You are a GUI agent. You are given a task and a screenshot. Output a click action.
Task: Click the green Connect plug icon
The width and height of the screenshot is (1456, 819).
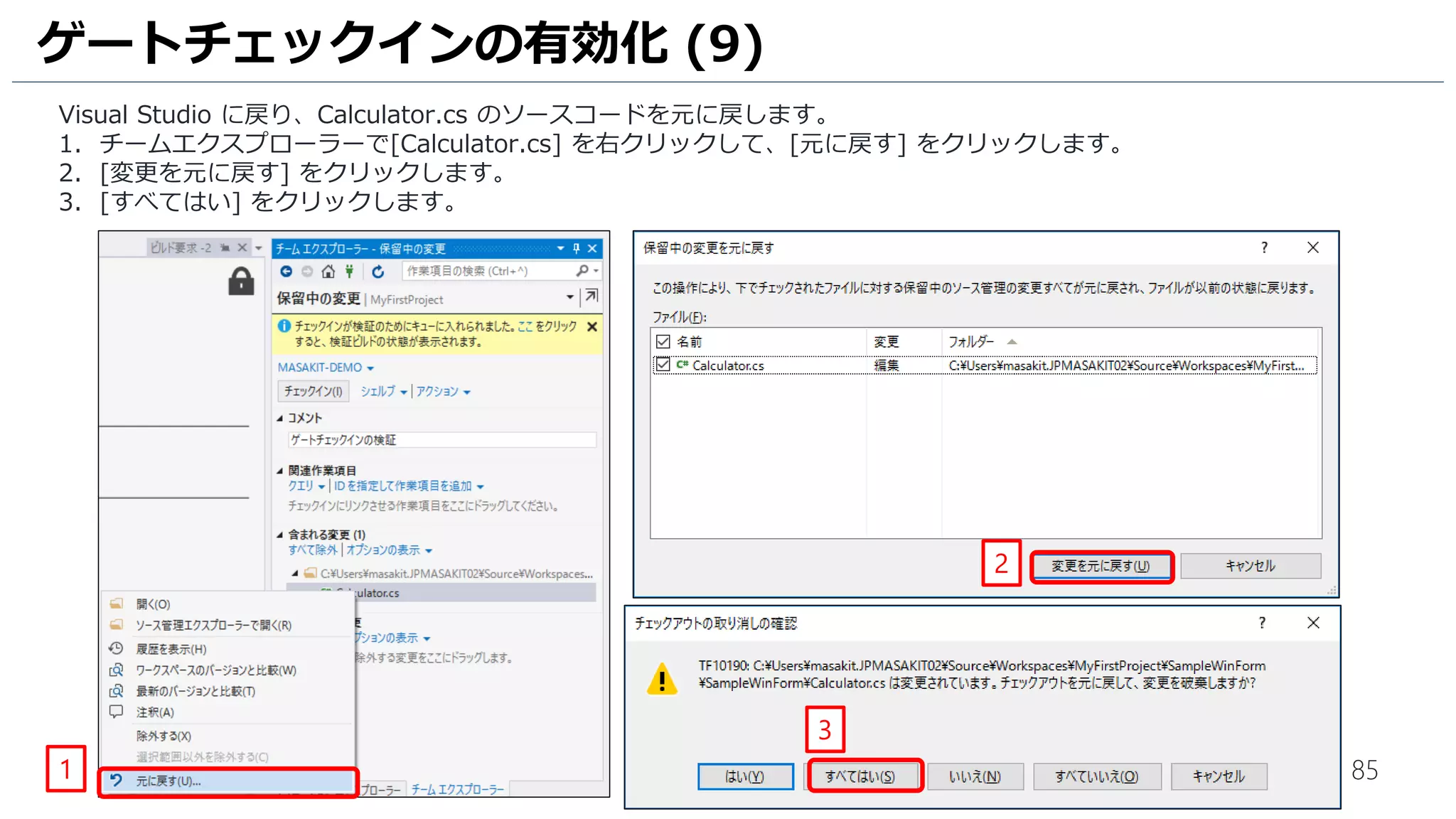click(x=349, y=271)
